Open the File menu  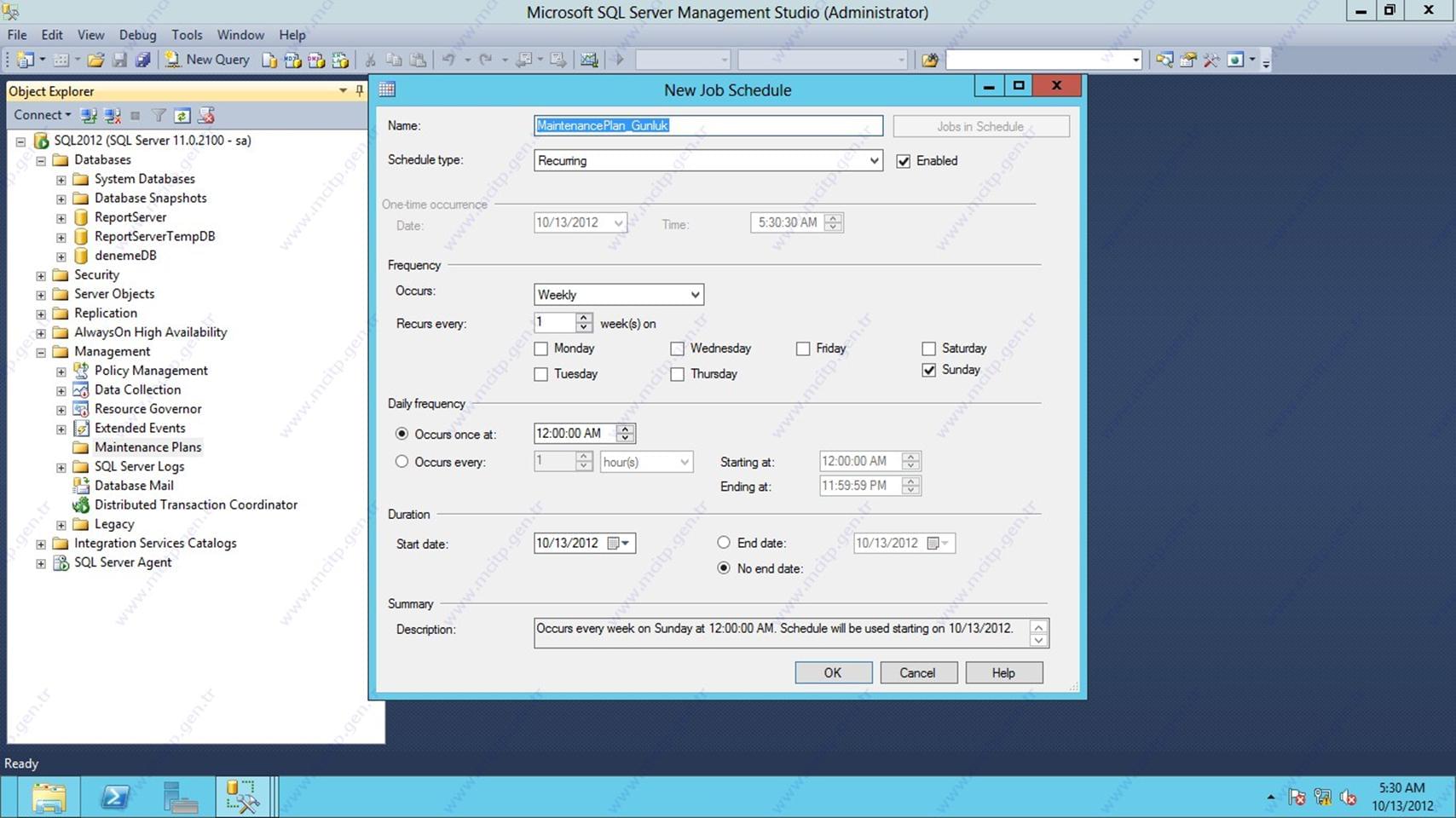(17, 35)
